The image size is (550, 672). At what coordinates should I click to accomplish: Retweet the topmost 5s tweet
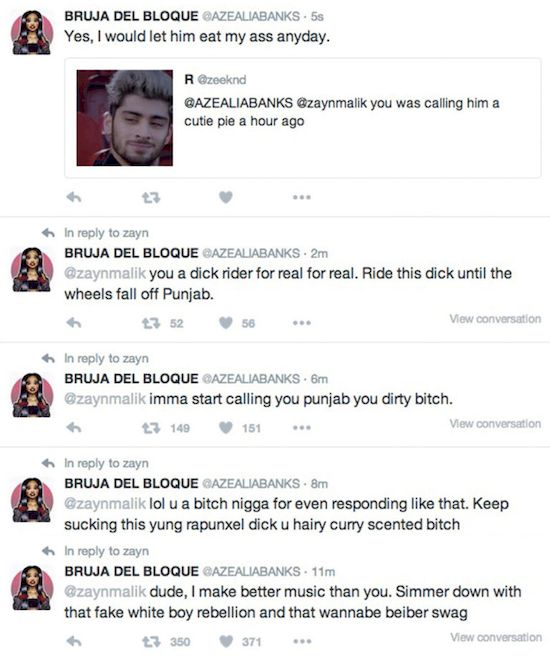(x=151, y=198)
